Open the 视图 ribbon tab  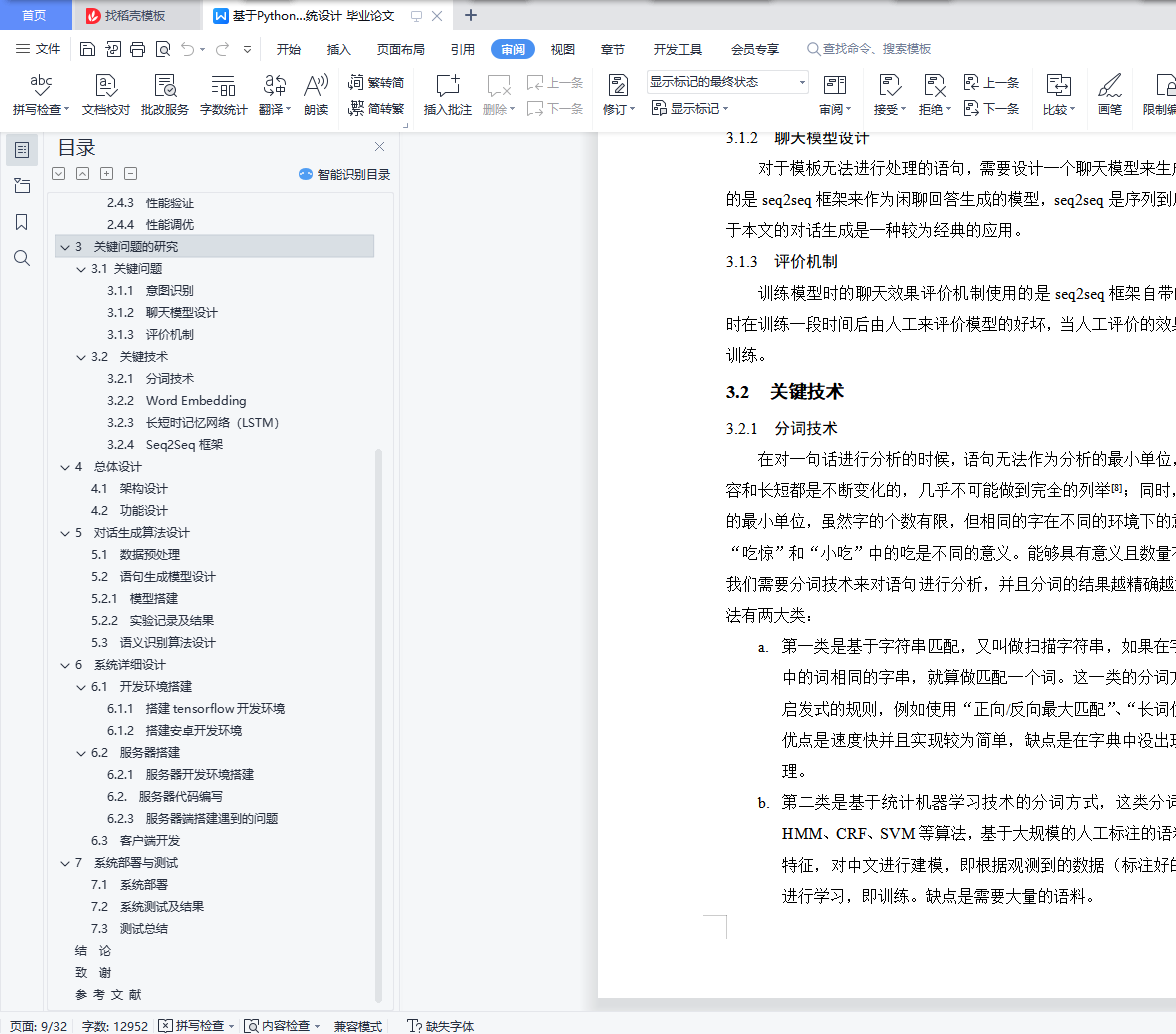pos(562,49)
